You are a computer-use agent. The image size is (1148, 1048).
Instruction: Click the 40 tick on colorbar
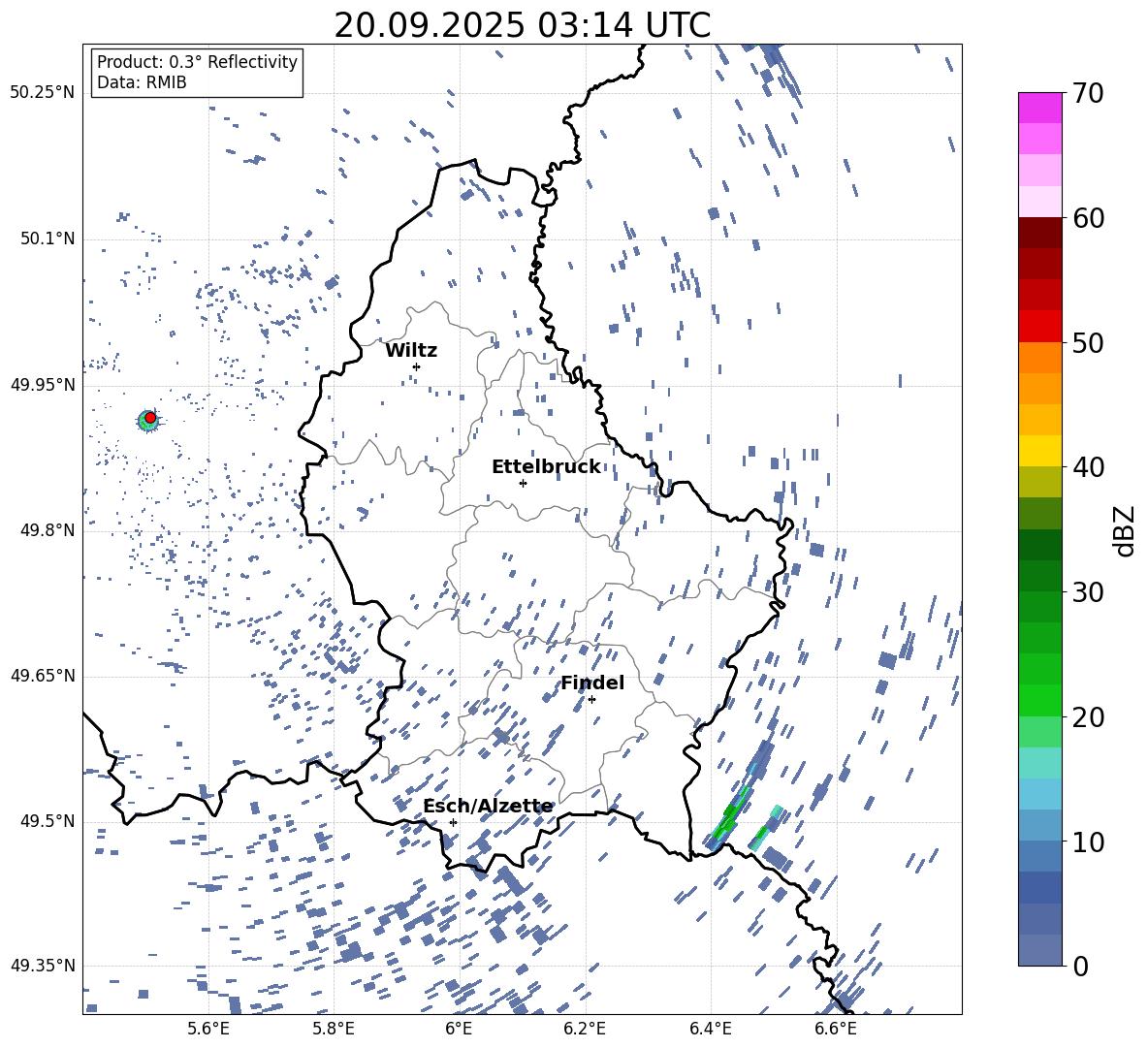coord(1087,467)
